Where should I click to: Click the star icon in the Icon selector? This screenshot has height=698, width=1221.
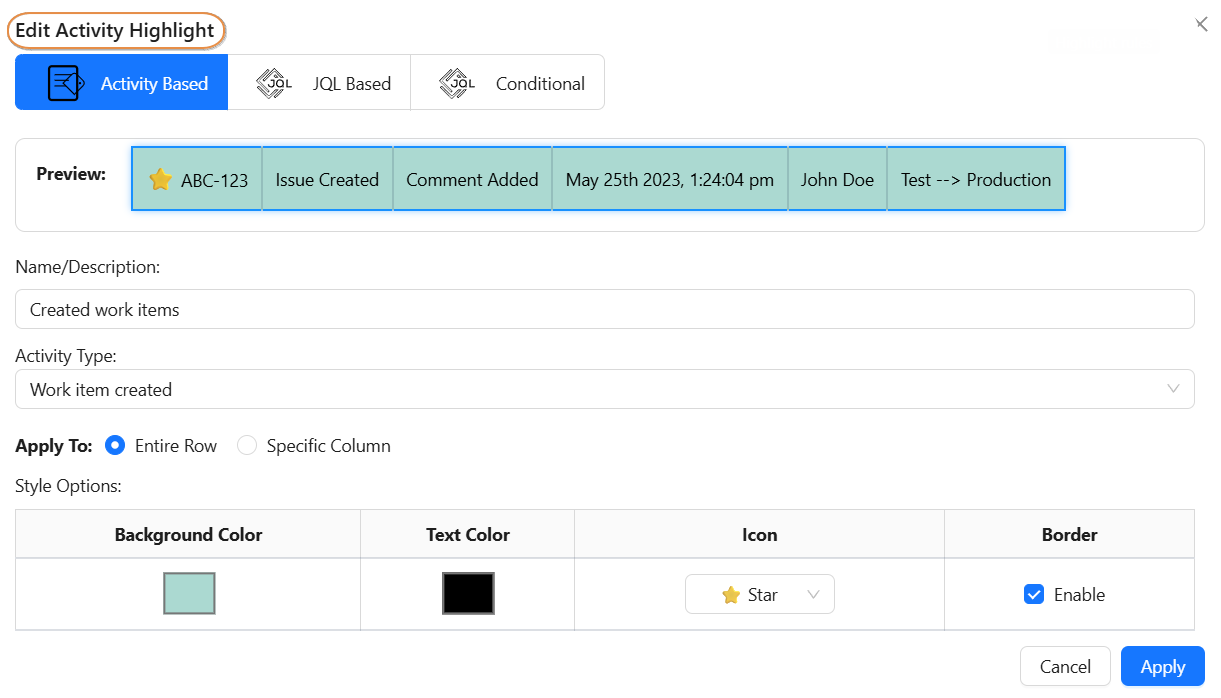[x=730, y=595]
